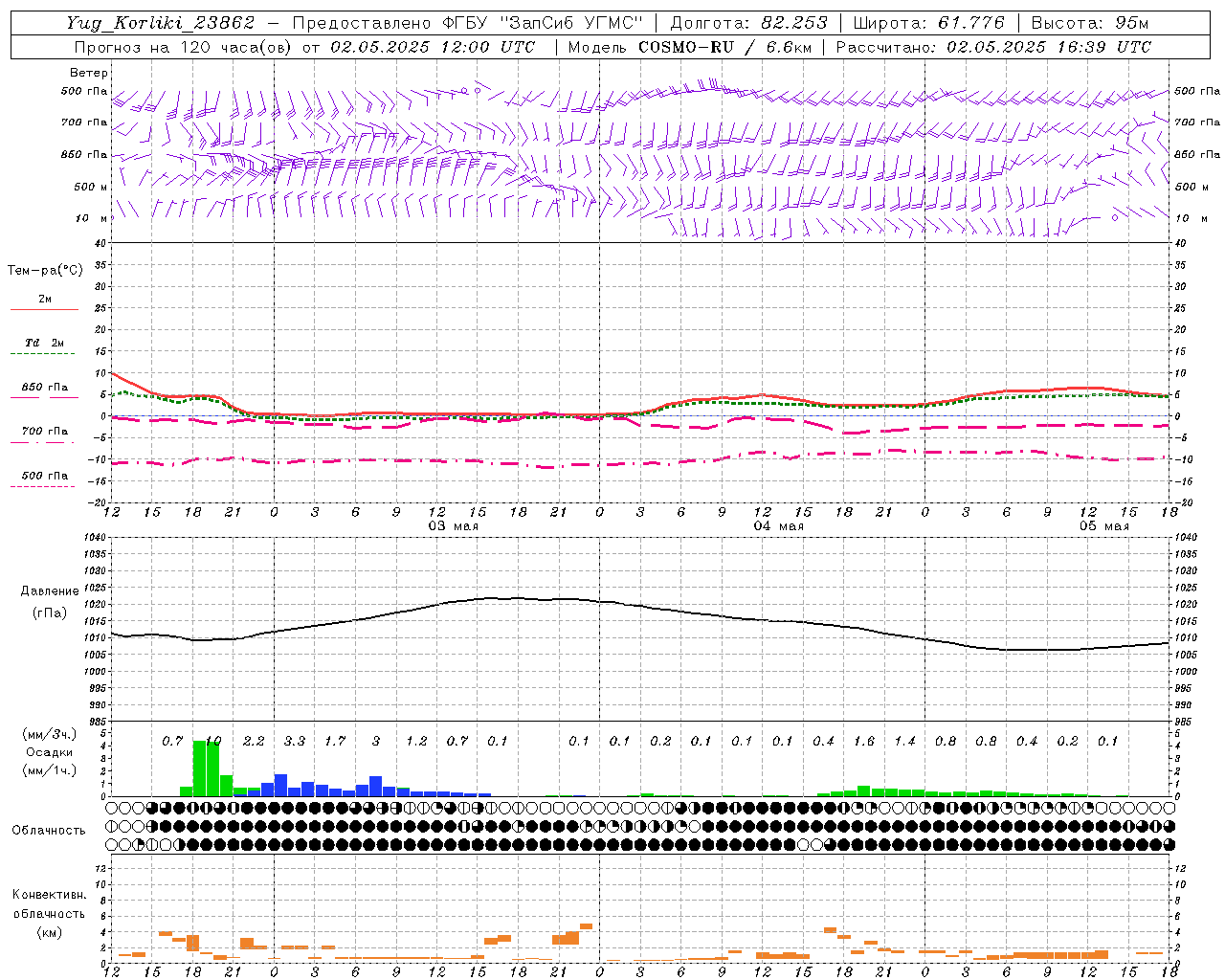The width and height of the screenshot is (1225, 980).
Task: Click the date label 04 мая
Action: coord(778,526)
